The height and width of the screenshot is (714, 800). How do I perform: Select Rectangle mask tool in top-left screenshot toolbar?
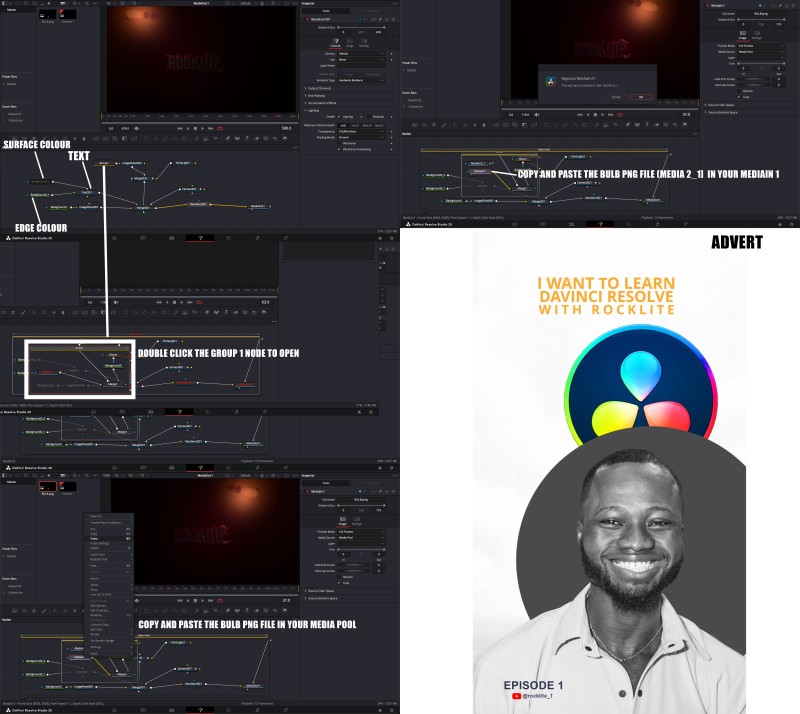[x=146, y=138]
